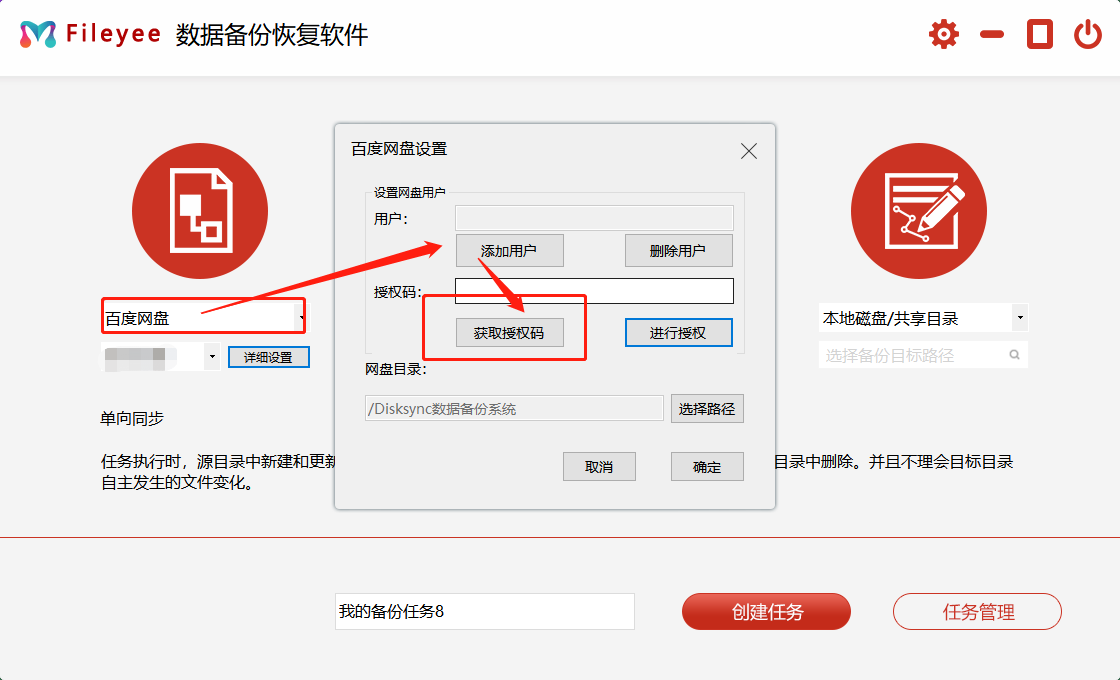Click the magnifier icon in target path field
The width and height of the screenshot is (1120, 680).
coord(1013,354)
